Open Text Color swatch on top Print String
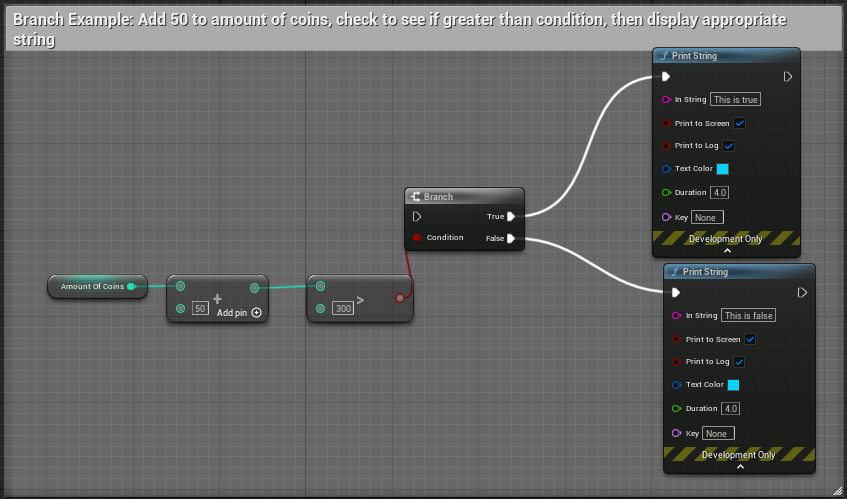This screenshot has width=847, height=499. [x=722, y=169]
